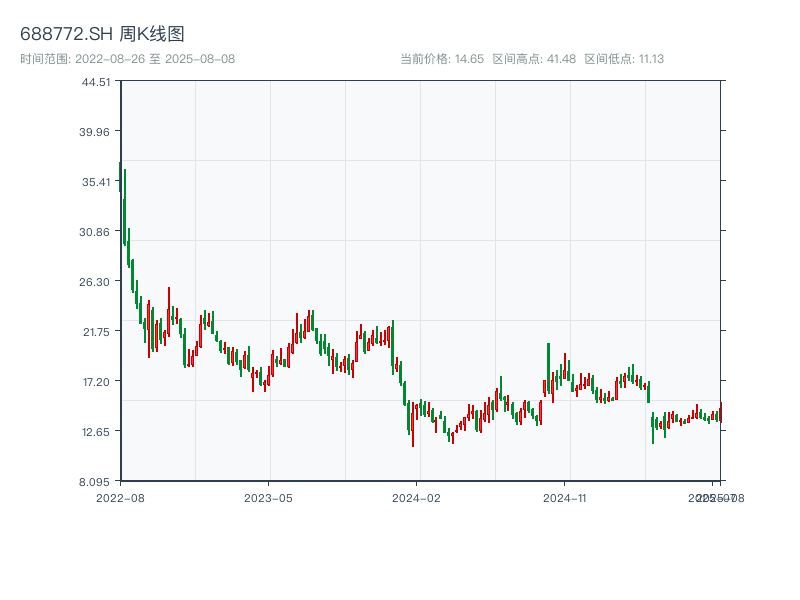800x600 pixels.
Task: Click the 时间范围 date range text
Action: tap(127, 59)
